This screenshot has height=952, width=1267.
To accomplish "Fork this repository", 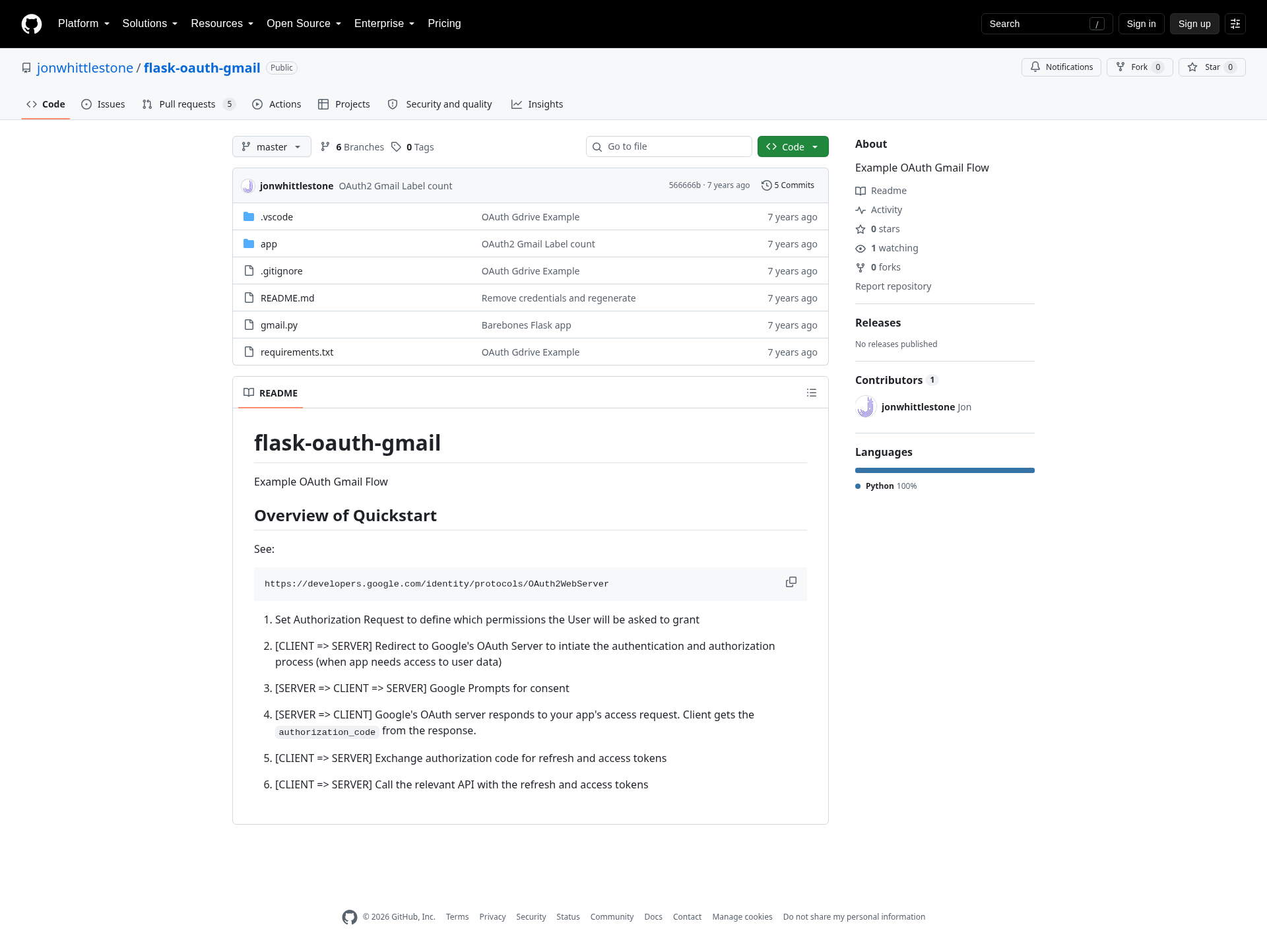I will click(1140, 67).
